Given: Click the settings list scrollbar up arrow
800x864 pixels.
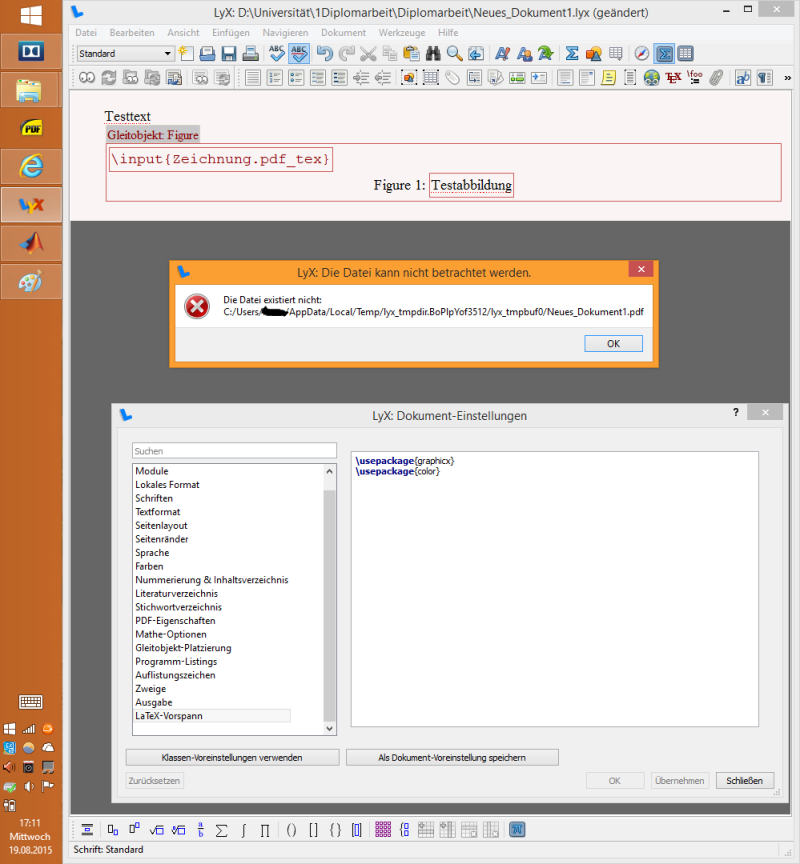Looking at the screenshot, I should tap(329, 471).
